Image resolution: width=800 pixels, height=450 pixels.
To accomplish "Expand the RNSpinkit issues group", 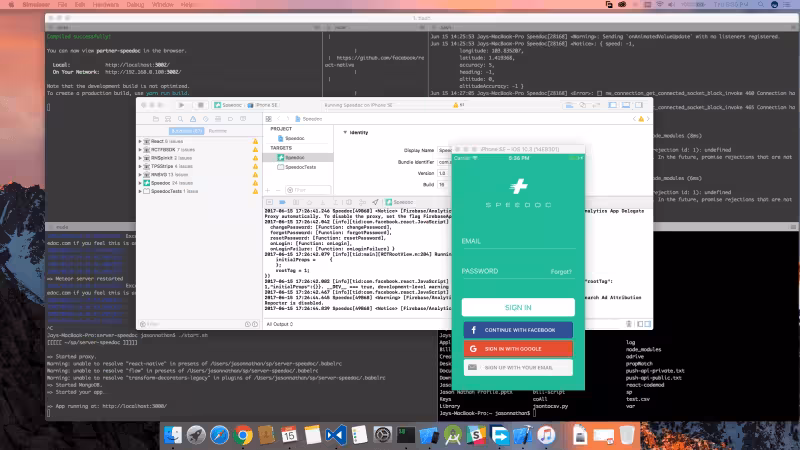I will click(x=140, y=158).
